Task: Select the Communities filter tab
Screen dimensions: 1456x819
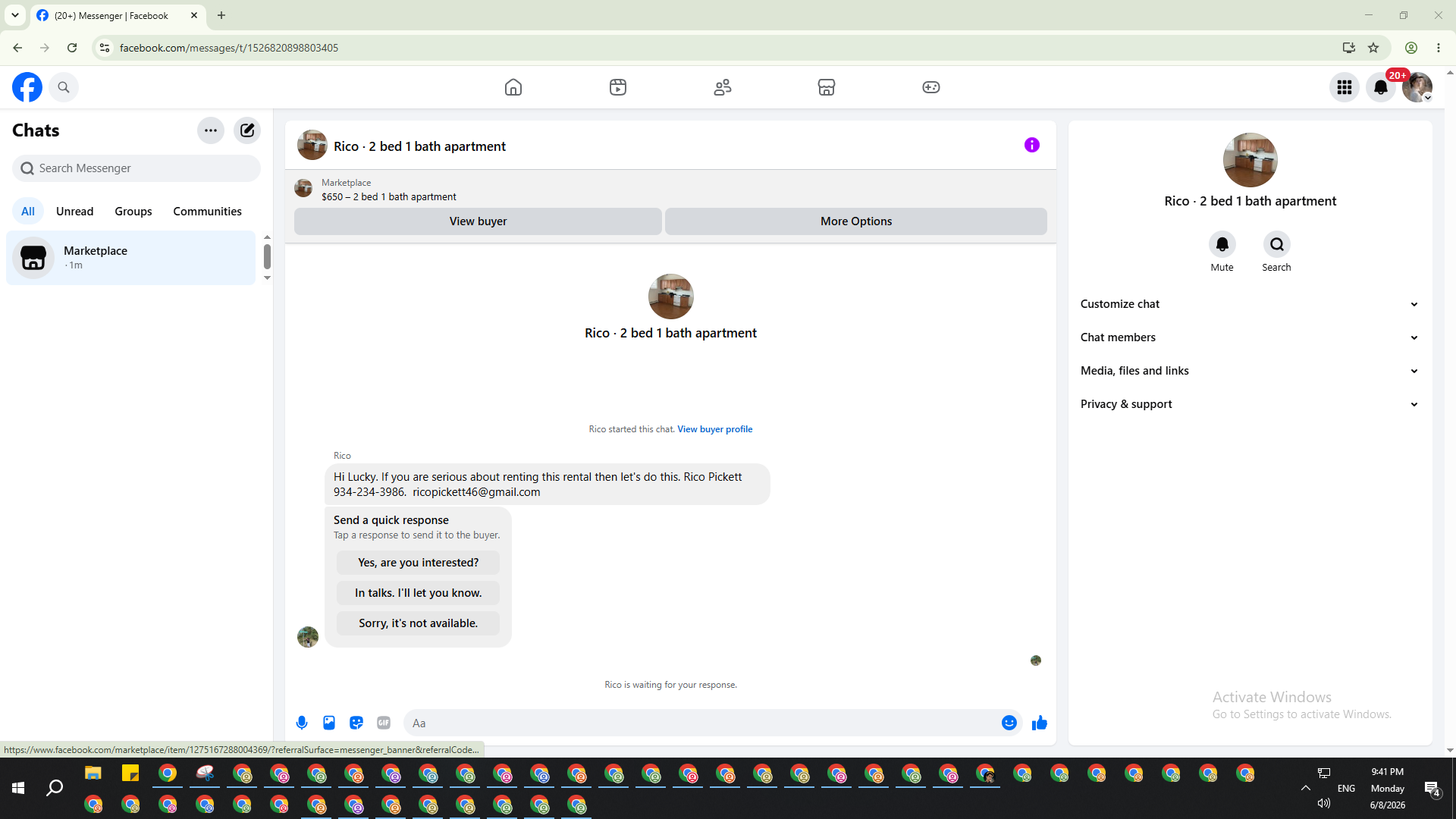Action: click(207, 212)
